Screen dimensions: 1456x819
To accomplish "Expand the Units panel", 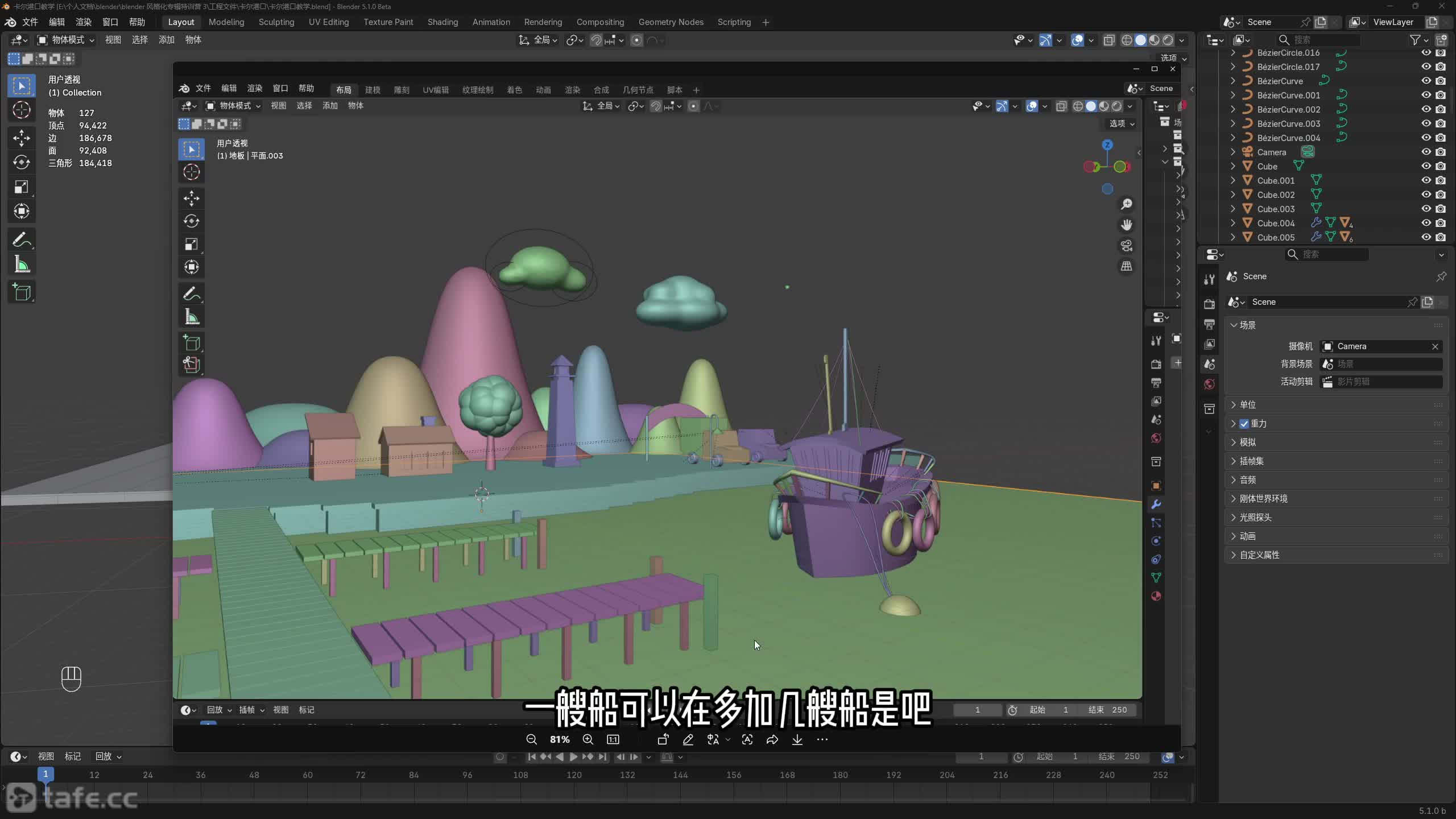I will click(1248, 405).
